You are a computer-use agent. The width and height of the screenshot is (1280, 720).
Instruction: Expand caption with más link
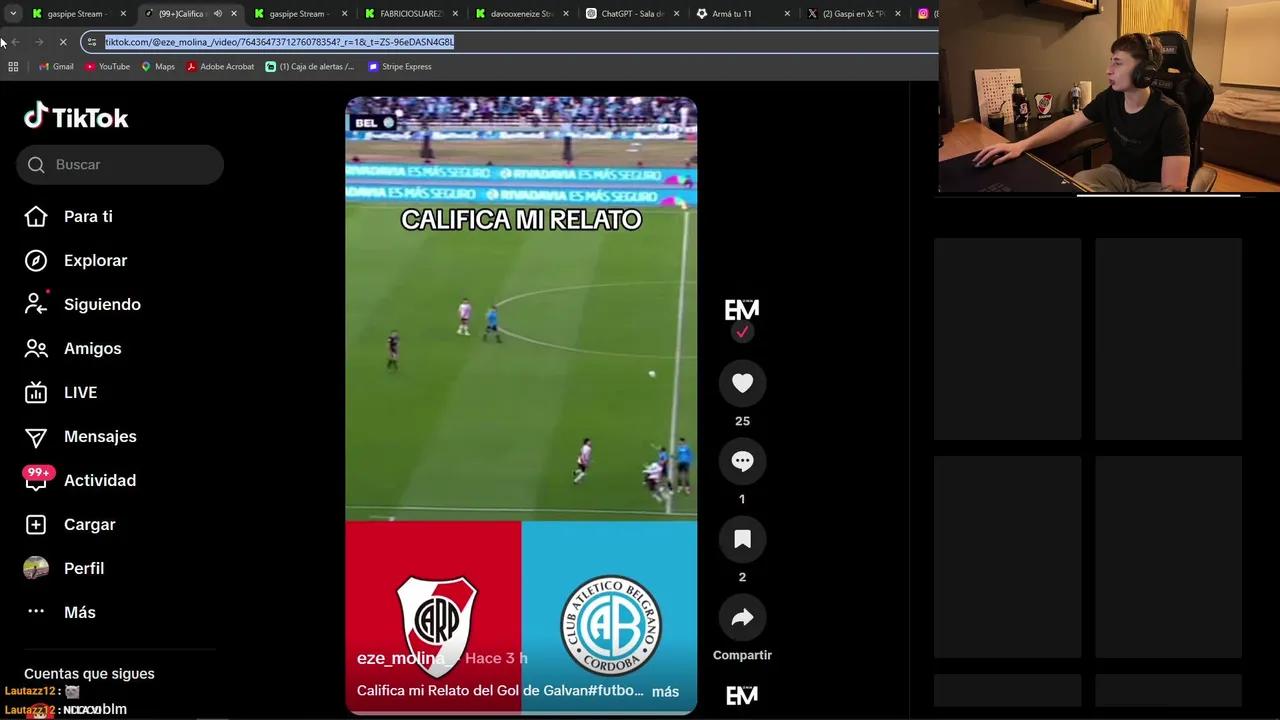click(665, 691)
